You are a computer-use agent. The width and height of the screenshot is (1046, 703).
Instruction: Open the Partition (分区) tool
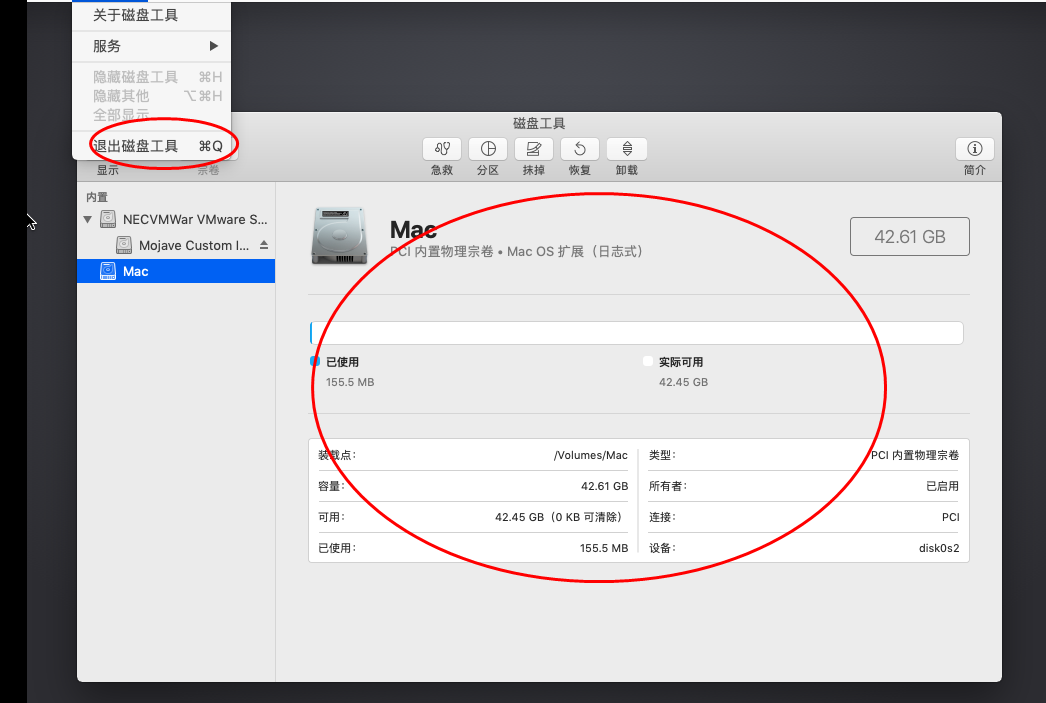[488, 149]
